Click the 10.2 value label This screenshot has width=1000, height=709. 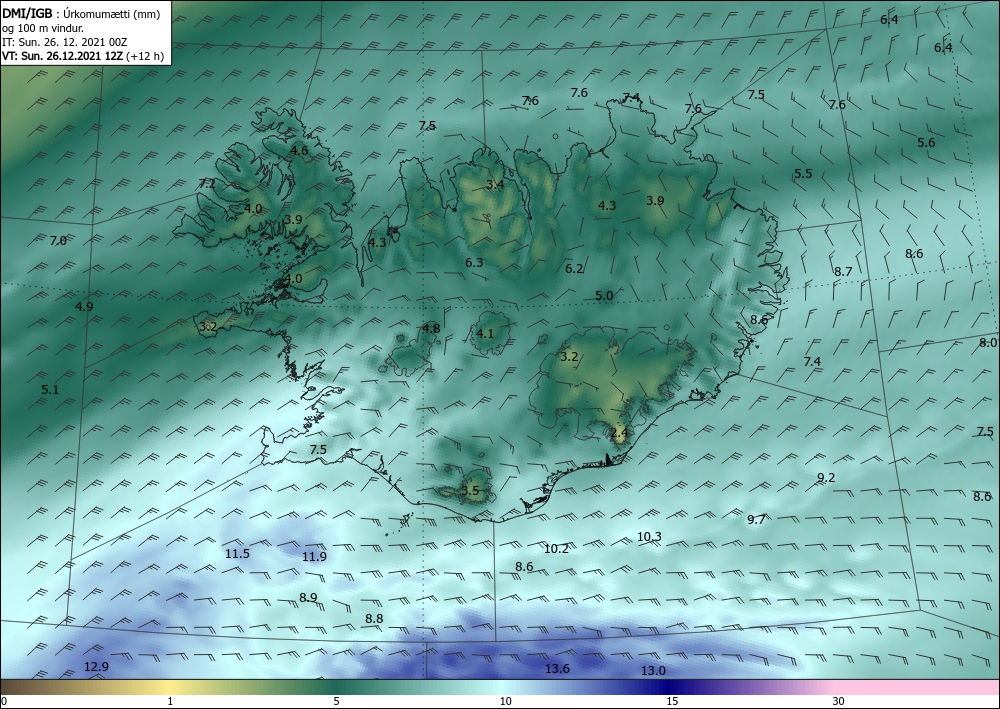556,548
